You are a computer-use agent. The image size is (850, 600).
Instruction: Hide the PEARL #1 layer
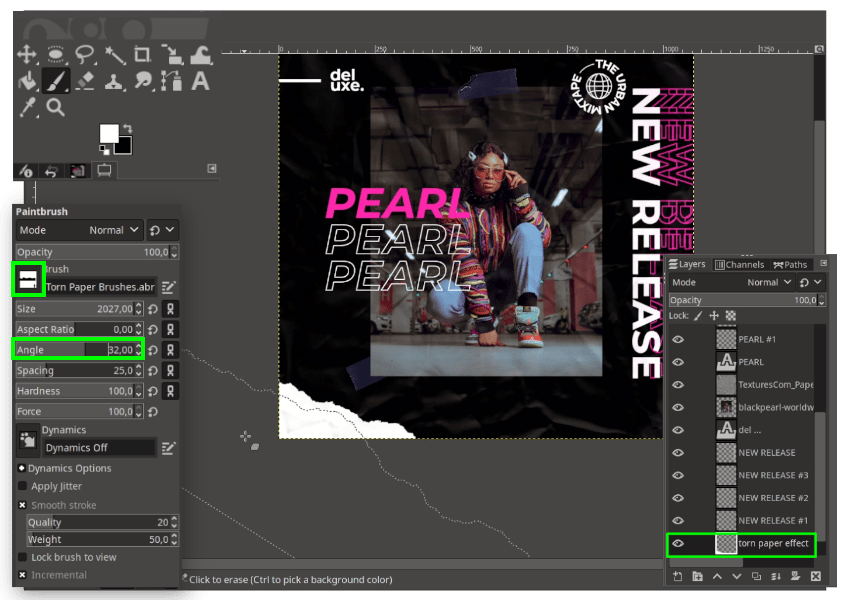coord(678,340)
